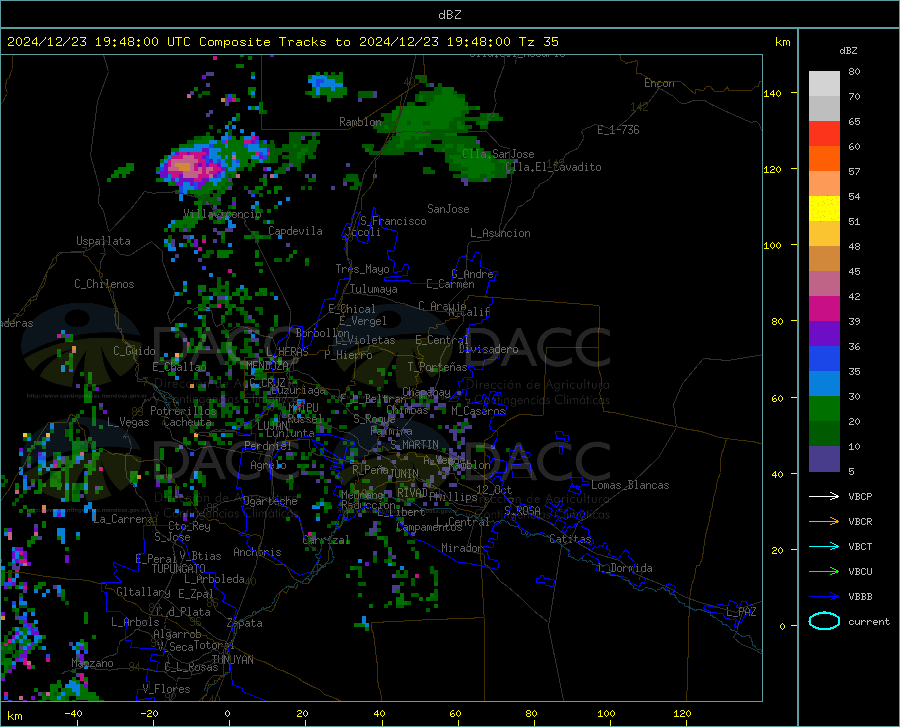Click the Uspallata label on the map
Screen dimensions: 900x727
tap(103, 241)
